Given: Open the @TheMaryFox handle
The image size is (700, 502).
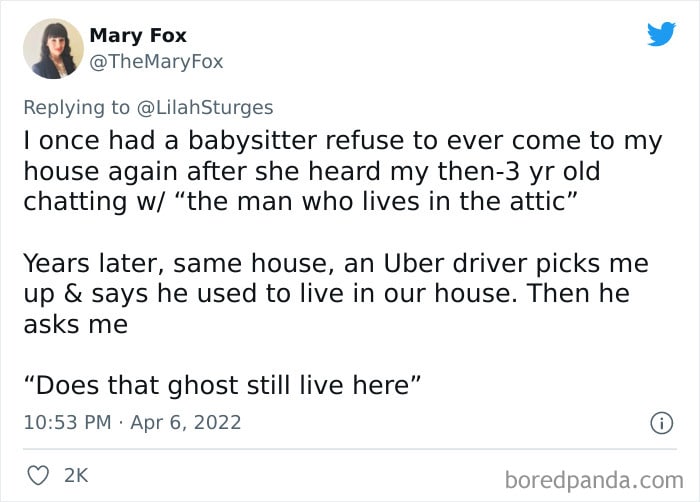Looking at the screenshot, I should coord(156,61).
